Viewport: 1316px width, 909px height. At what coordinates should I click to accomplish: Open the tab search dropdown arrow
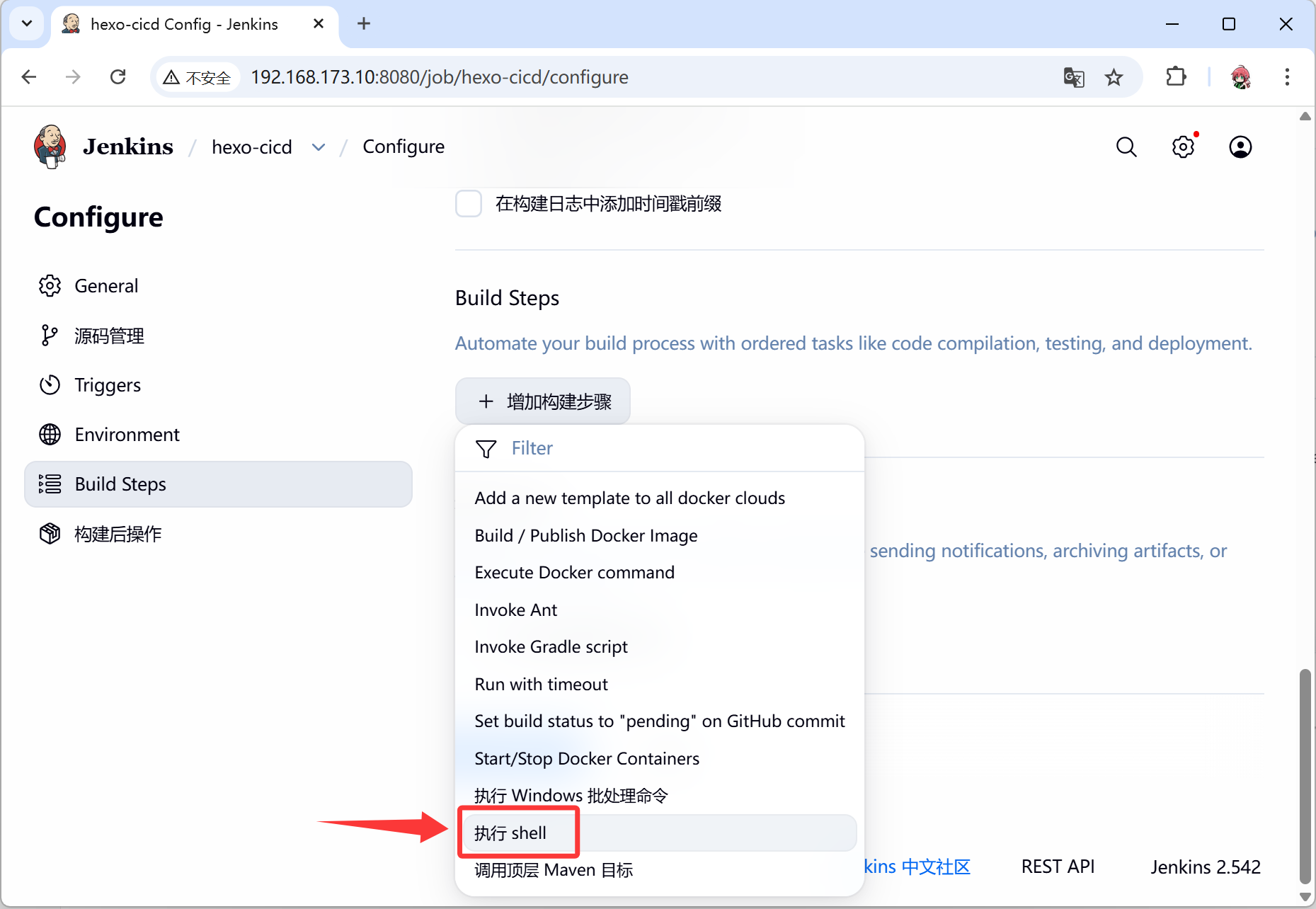(x=27, y=23)
